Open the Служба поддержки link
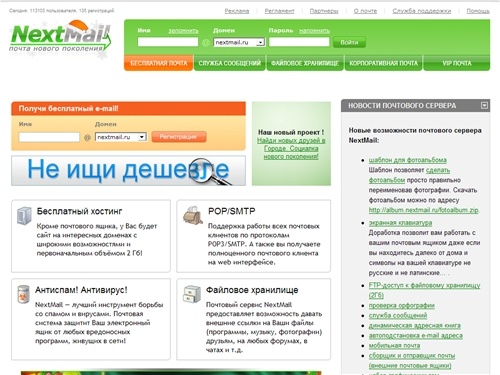 click(x=422, y=11)
